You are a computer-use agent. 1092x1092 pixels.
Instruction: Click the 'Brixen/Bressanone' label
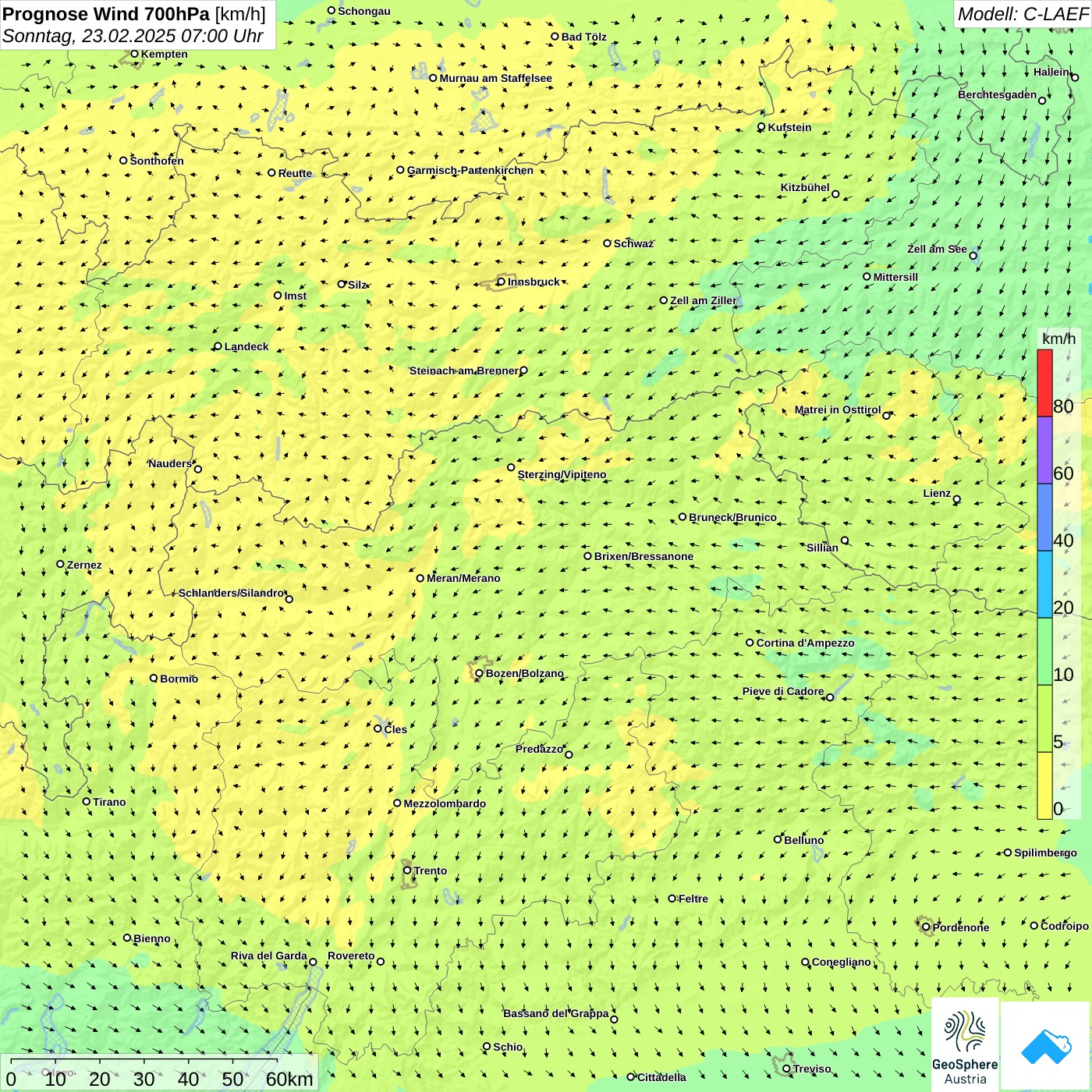tap(644, 556)
